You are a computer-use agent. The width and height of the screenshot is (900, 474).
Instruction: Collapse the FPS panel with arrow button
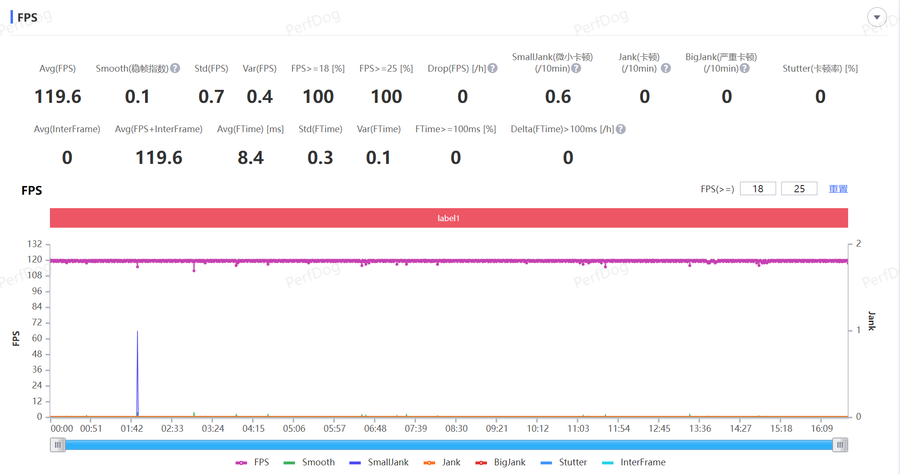[877, 17]
